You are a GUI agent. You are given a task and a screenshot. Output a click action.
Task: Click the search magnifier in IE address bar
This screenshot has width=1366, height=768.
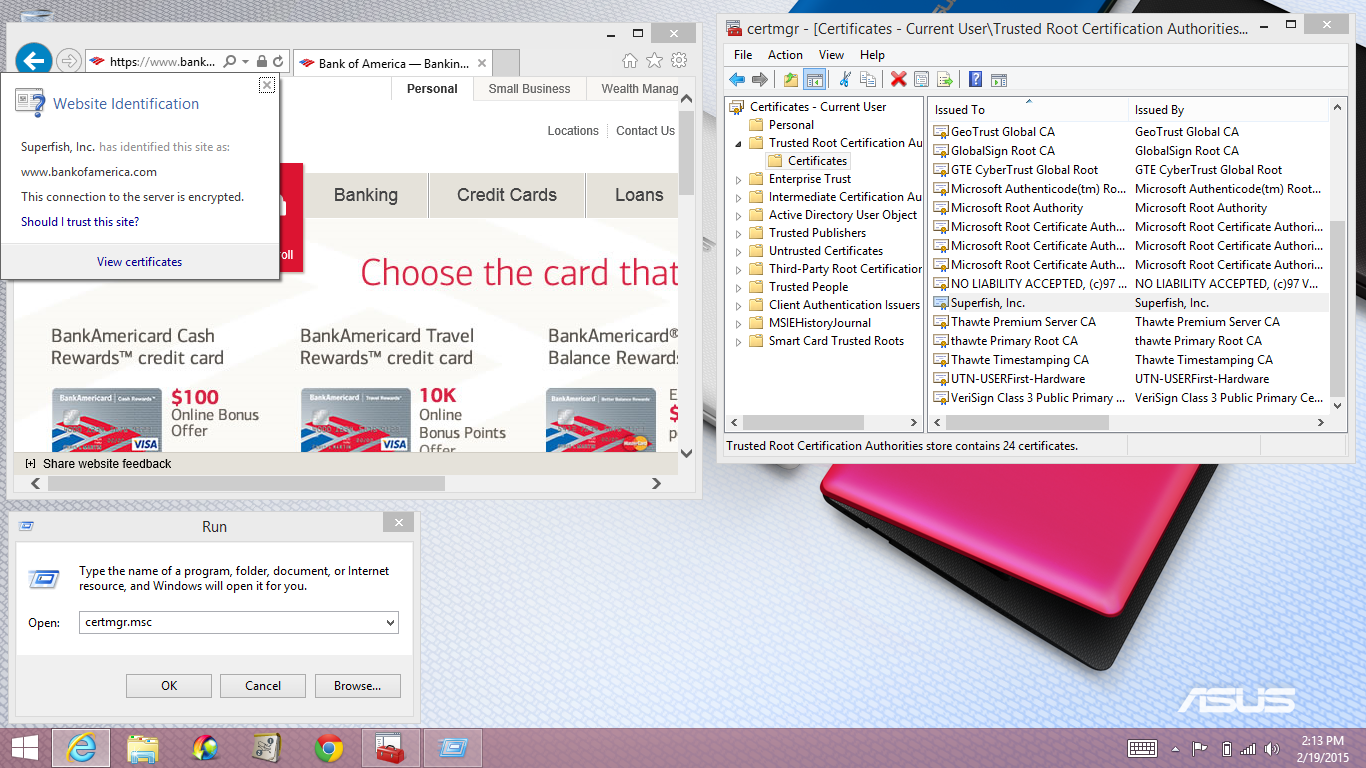tap(230, 61)
